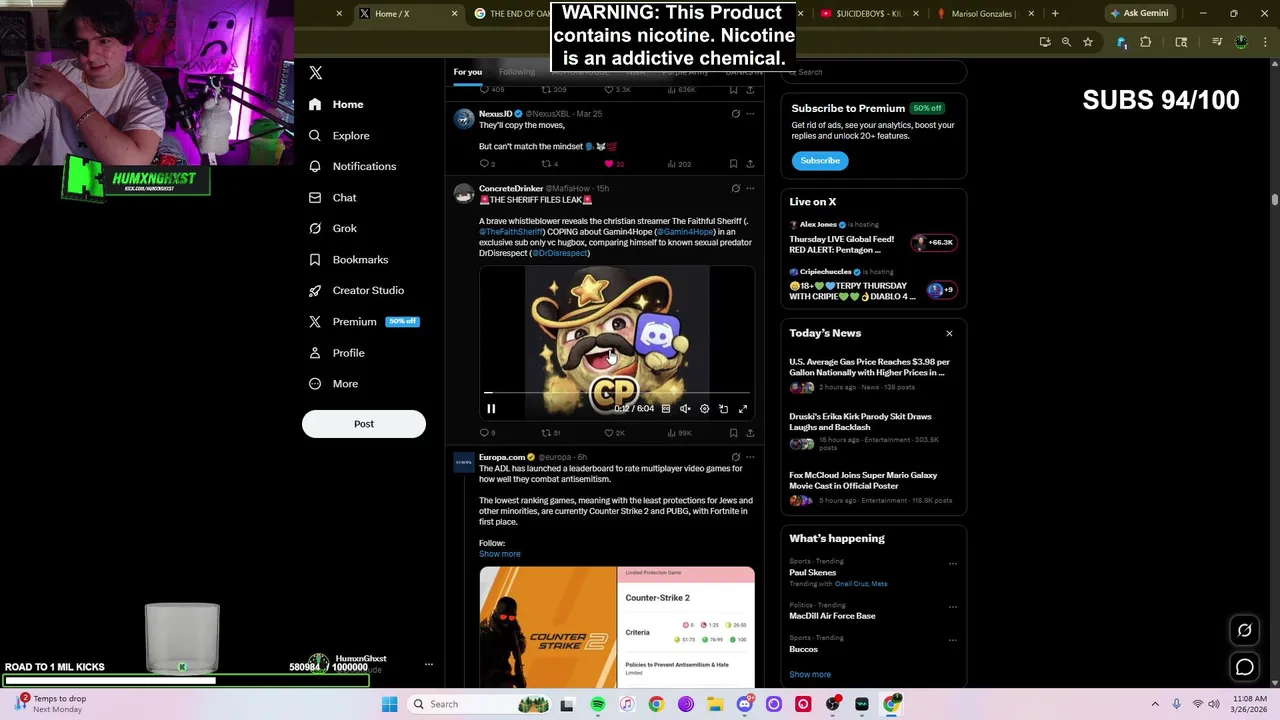
Task: Seek on the video progress bar
Action: coord(617,393)
